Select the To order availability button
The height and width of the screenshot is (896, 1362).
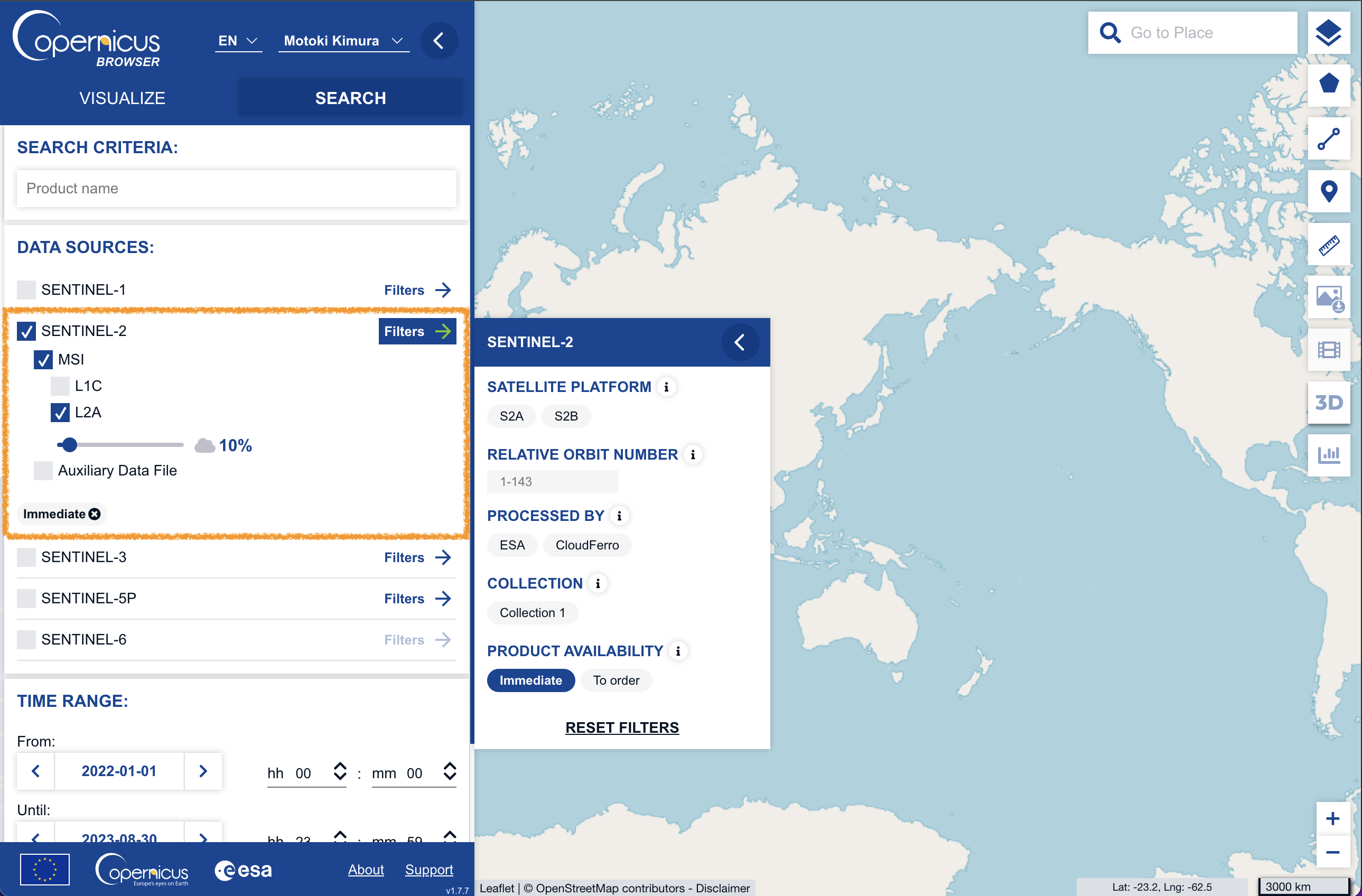(616, 680)
